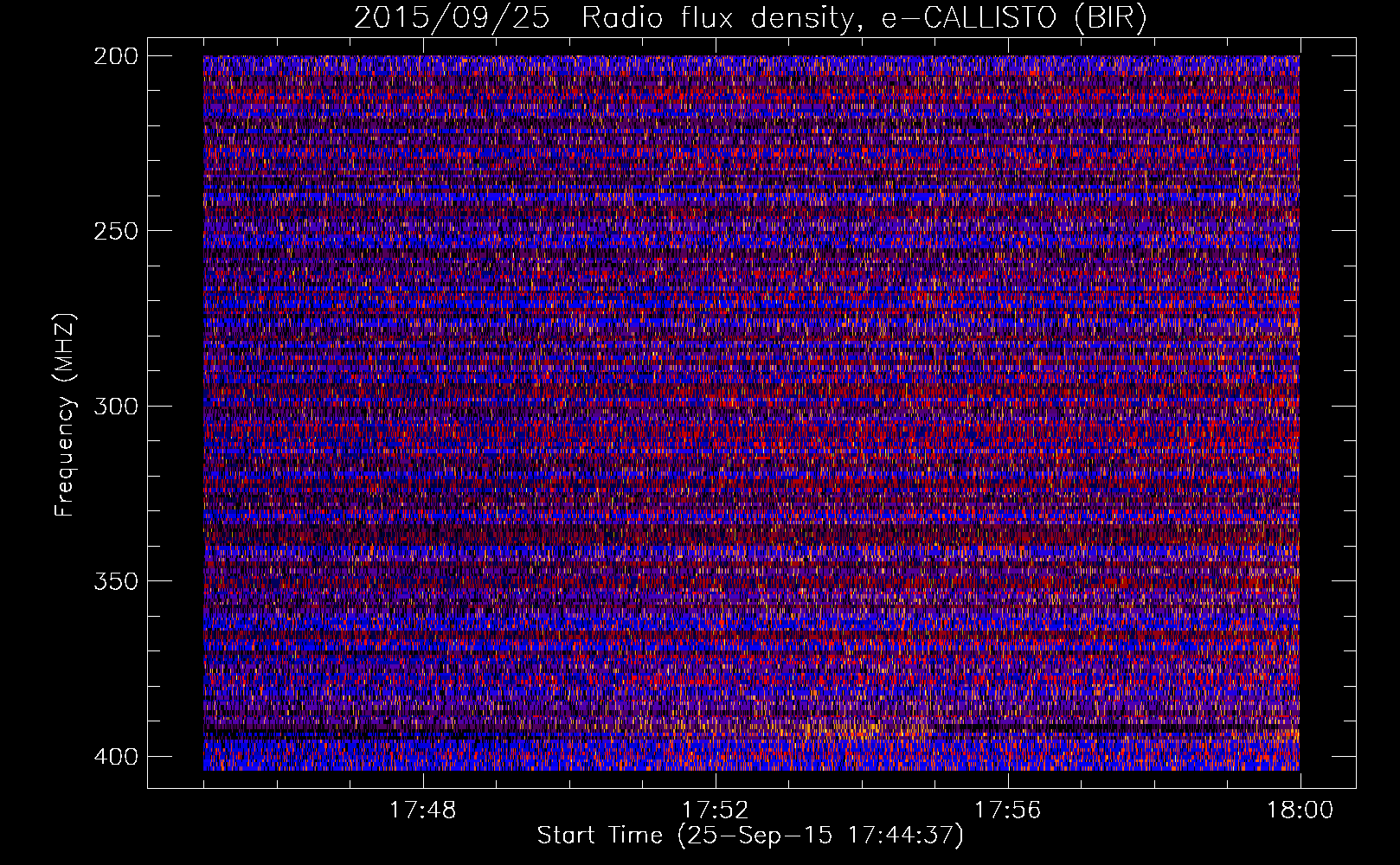Click the 250 frequency tick label

[x=115, y=231]
